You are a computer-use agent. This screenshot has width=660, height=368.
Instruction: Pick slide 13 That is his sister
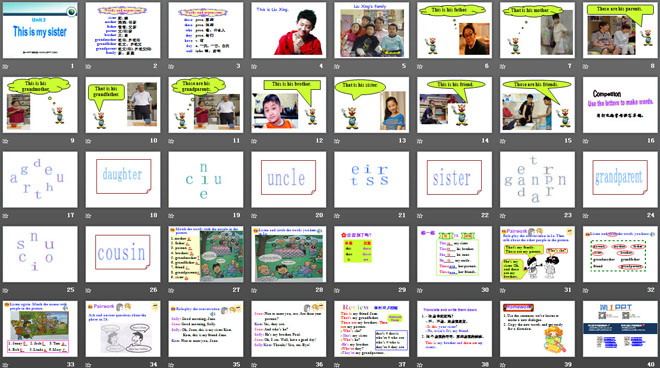pyautogui.click(x=372, y=105)
